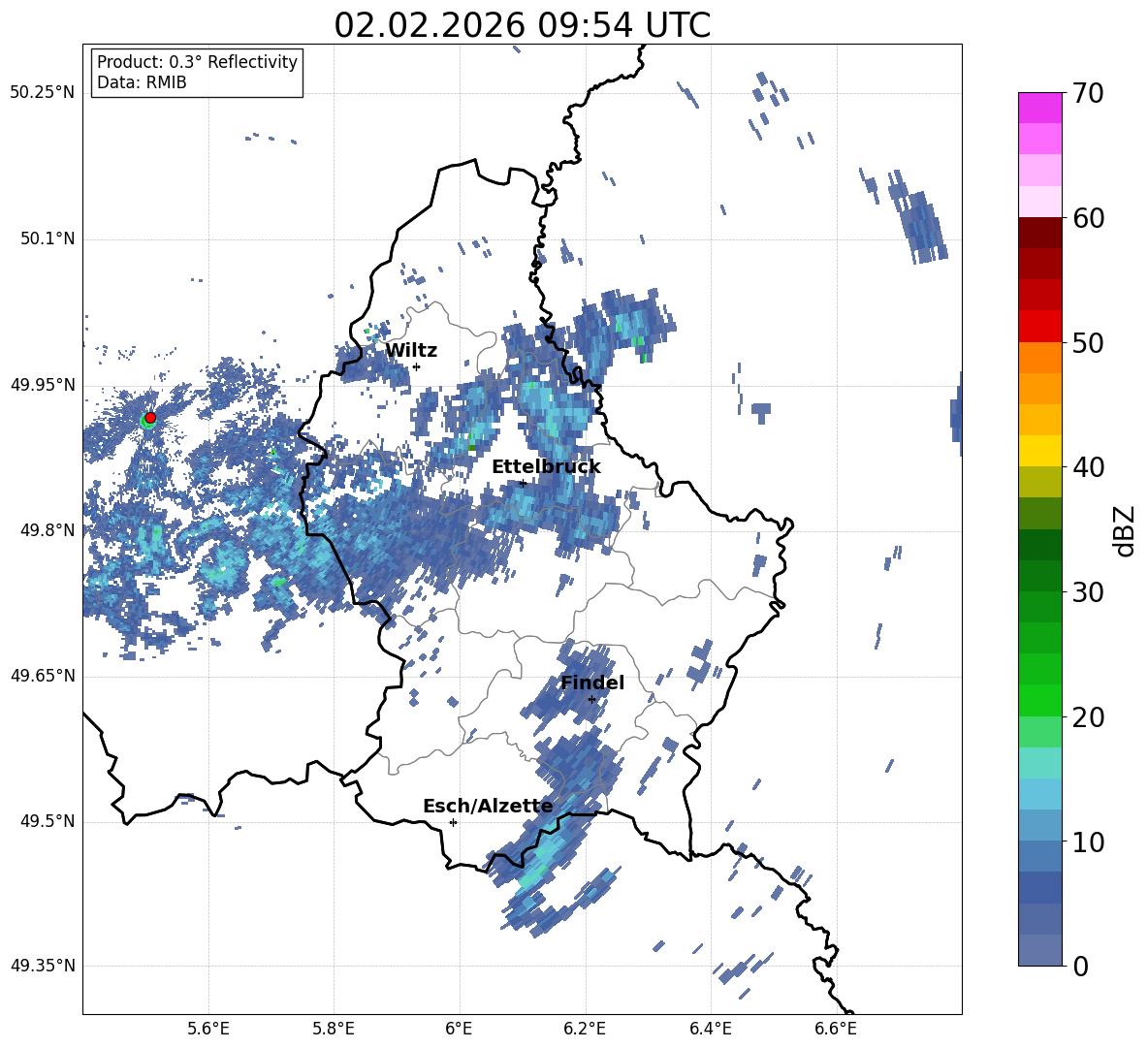Click the 20 dBZ colorbar tick label
Screen dimensions: 1148x1048
tap(1088, 716)
